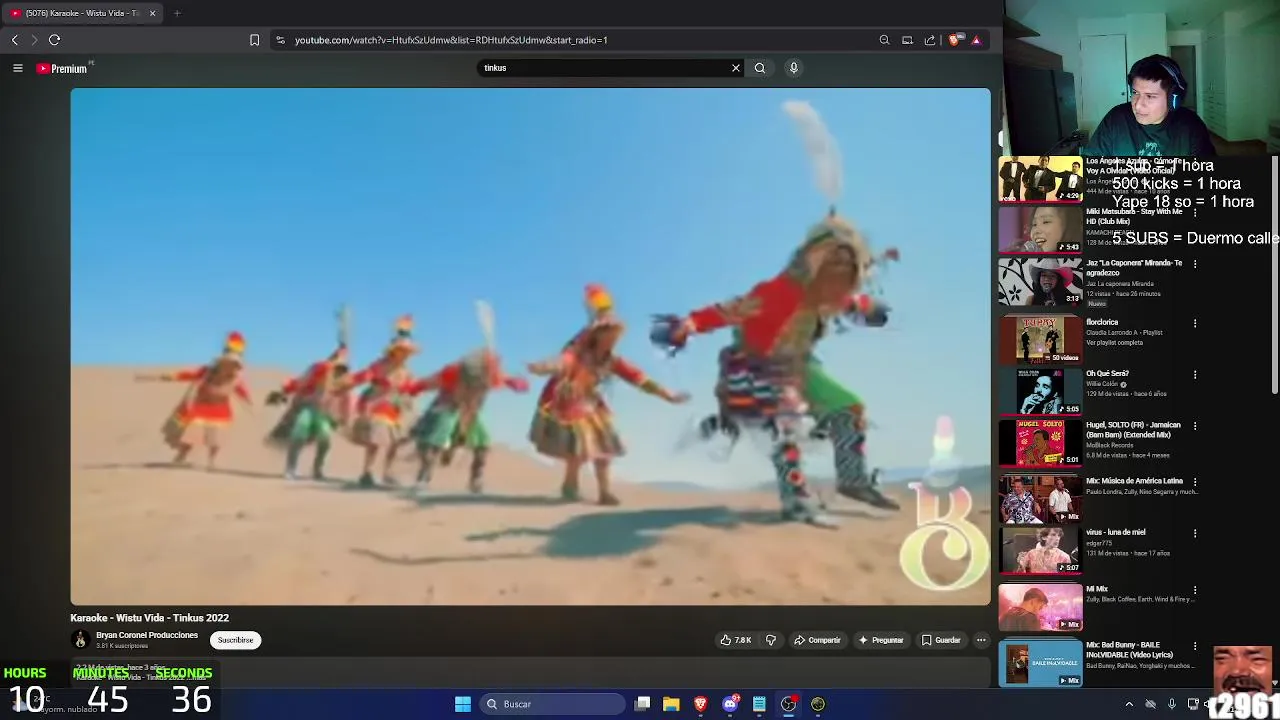Open Brave browser from the taskbar
This screenshot has height=720, width=1280.
click(x=701, y=704)
